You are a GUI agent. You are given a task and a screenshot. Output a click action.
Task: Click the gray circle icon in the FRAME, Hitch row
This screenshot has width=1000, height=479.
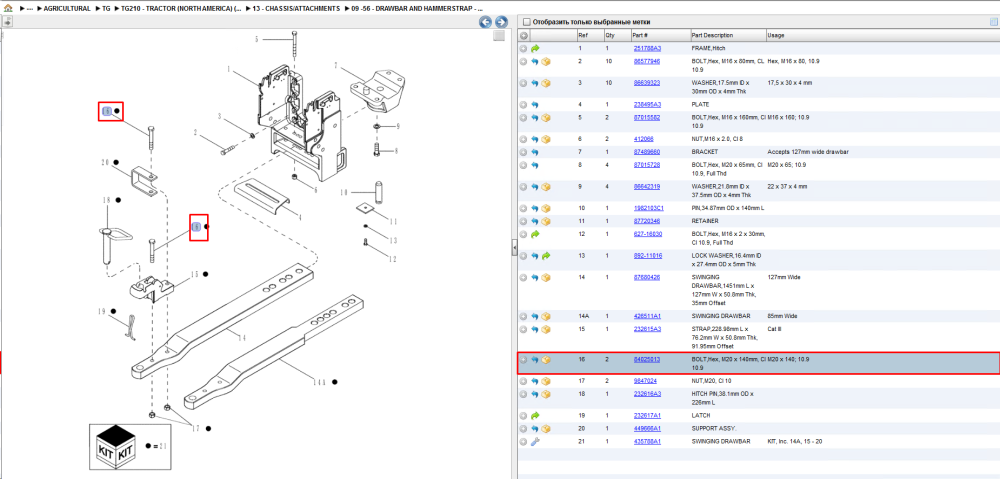(523, 48)
